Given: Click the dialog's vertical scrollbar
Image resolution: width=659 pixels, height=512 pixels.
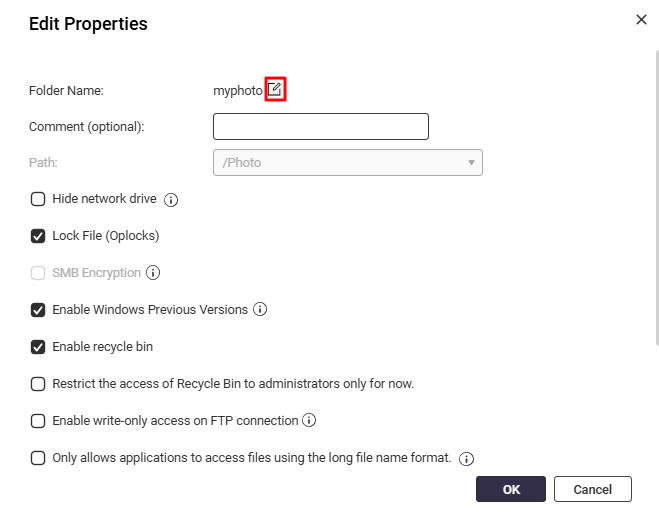Looking at the screenshot, I should click(x=656, y=200).
